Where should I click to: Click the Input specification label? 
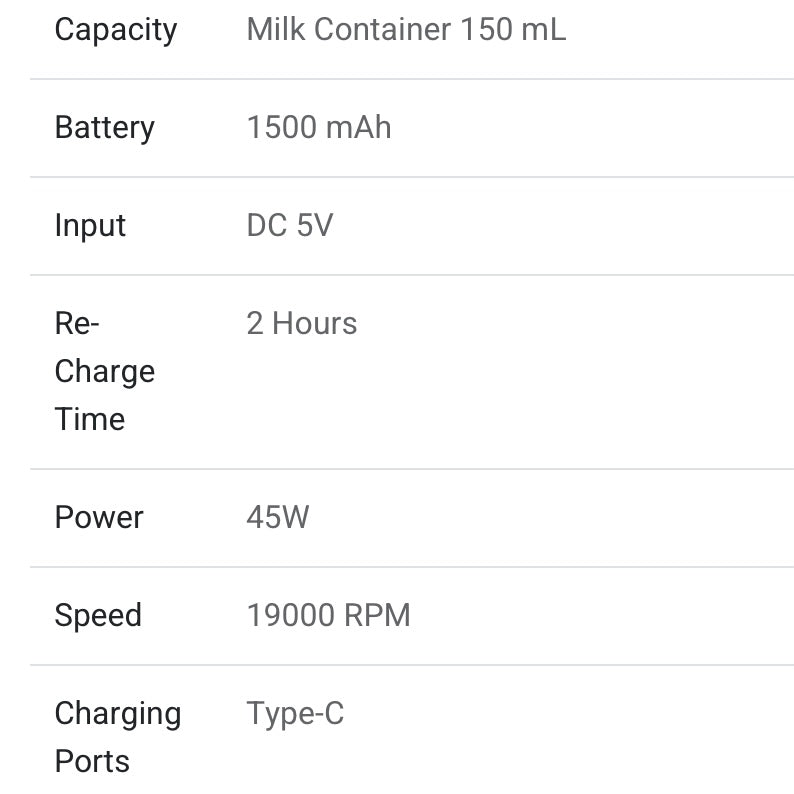click(x=90, y=226)
